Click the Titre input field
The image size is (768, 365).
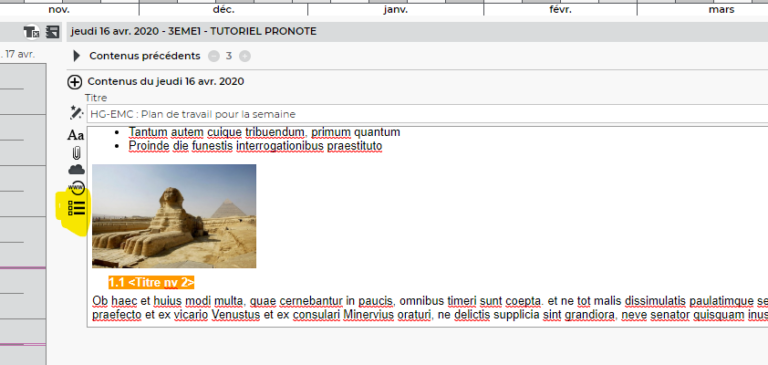427,114
